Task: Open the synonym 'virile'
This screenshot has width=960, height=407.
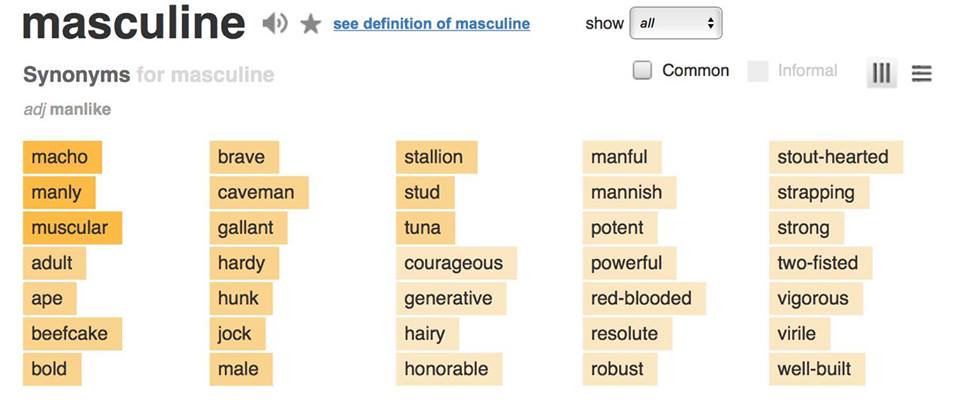Action: pyautogui.click(x=797, y=334)
